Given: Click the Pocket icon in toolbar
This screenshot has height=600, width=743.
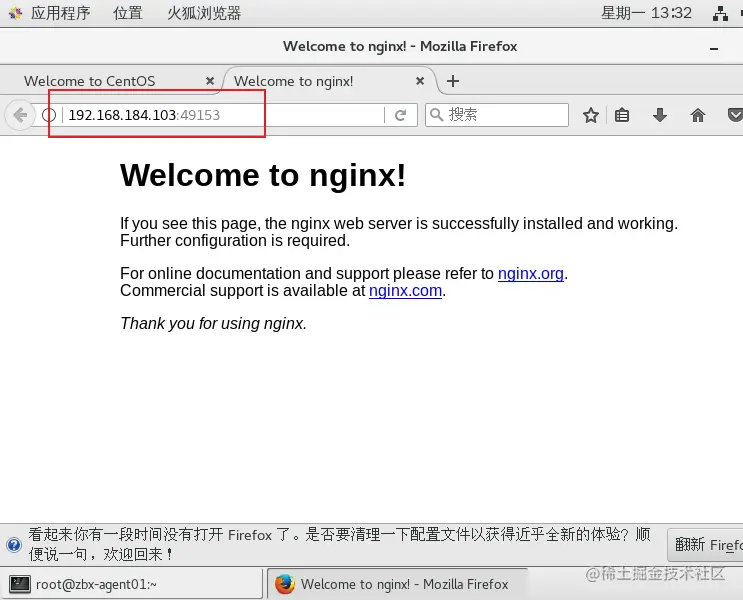Looking at the screenshot, I should tap(735, 115).
